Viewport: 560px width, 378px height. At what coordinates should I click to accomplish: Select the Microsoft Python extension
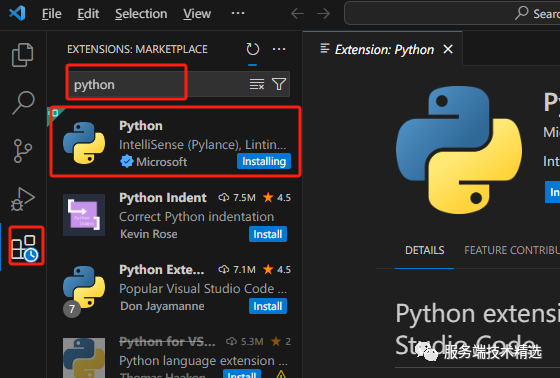point(175,143)
